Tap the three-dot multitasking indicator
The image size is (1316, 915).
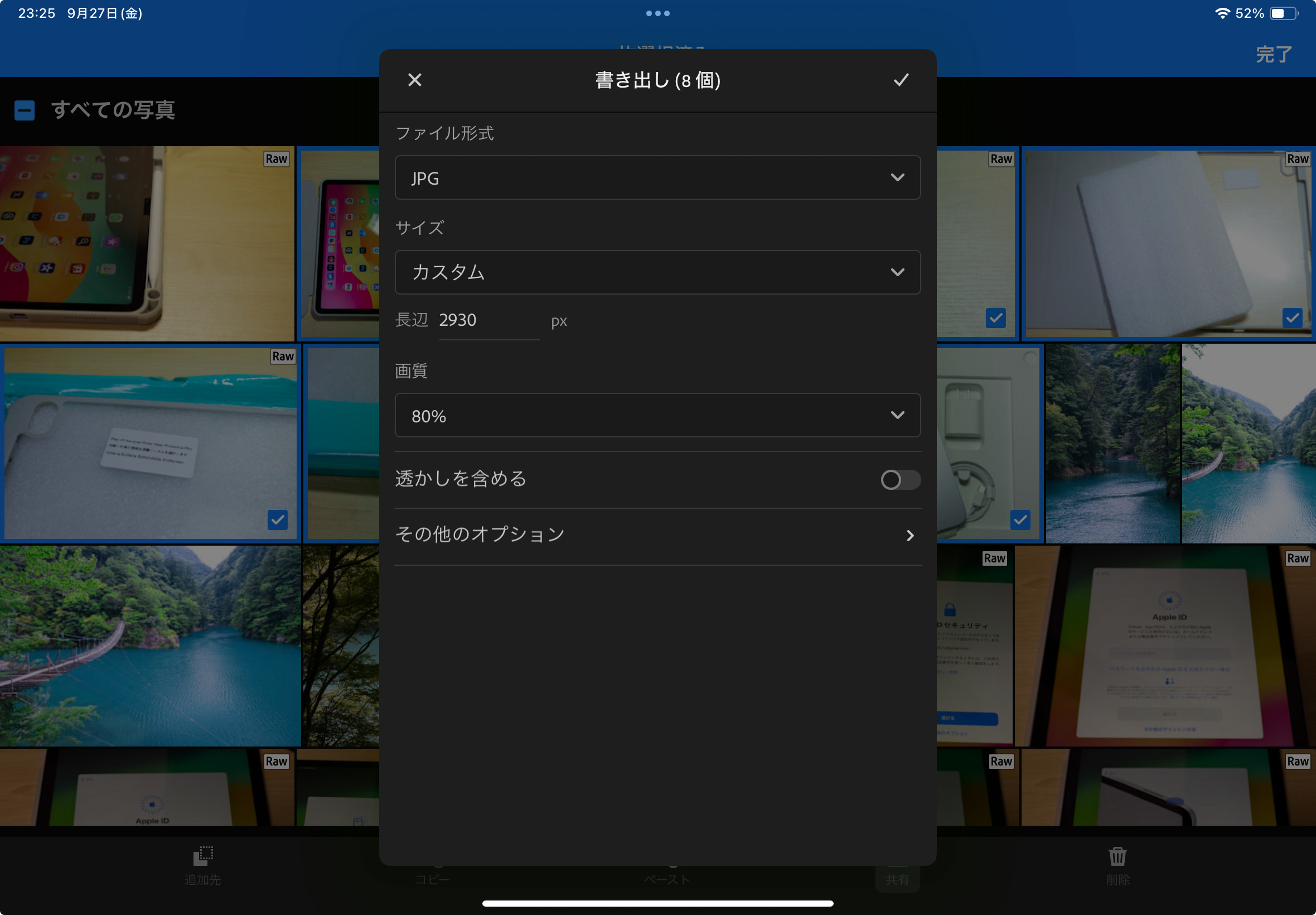tap(657, 13)
